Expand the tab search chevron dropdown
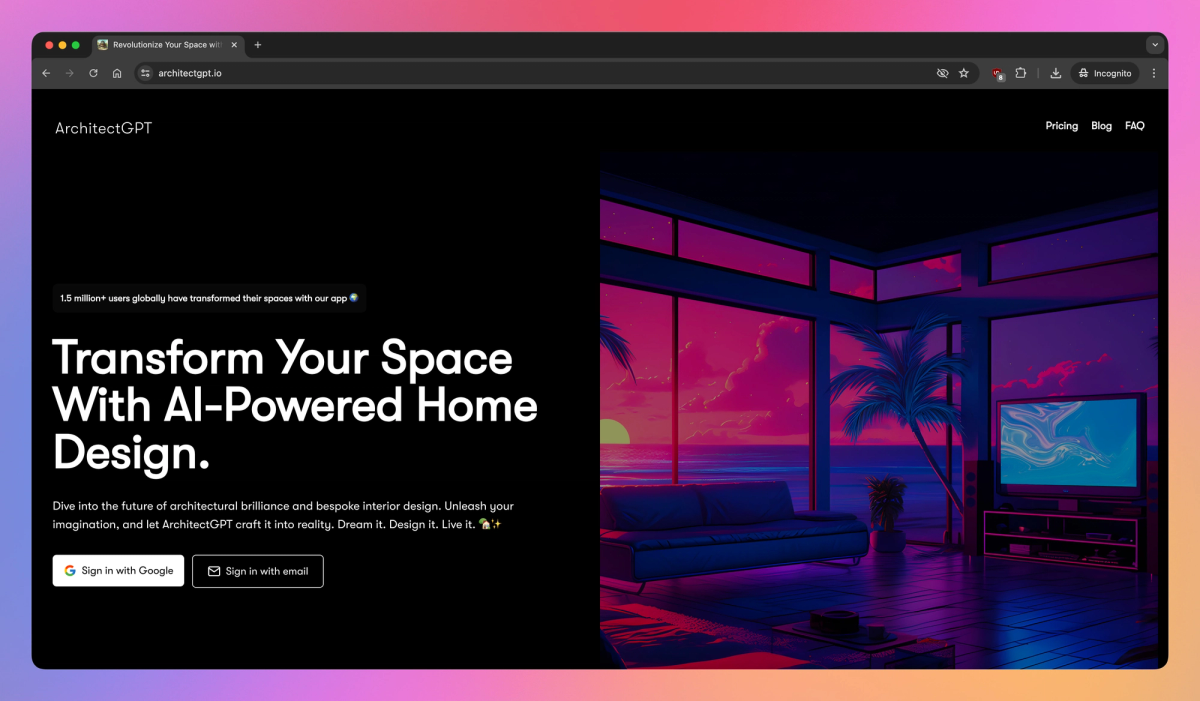The image size is (1200, 701). click(x=1155, y=44)
